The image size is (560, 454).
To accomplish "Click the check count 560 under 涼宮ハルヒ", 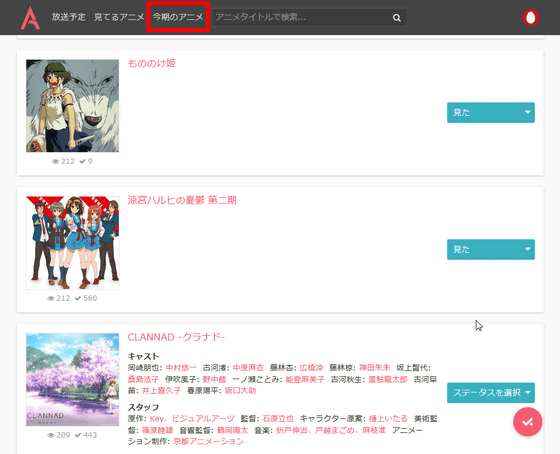I will [86, 298].
